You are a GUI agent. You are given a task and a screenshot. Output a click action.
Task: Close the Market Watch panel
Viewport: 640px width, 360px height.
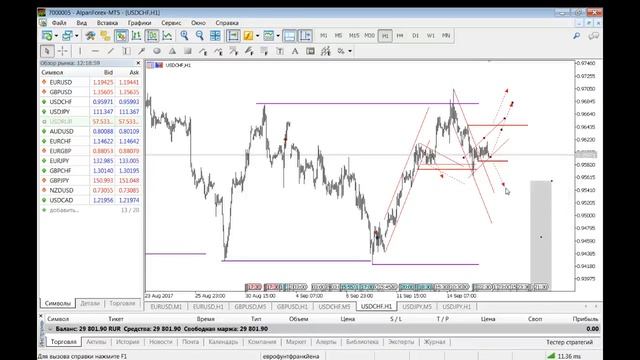138,63
